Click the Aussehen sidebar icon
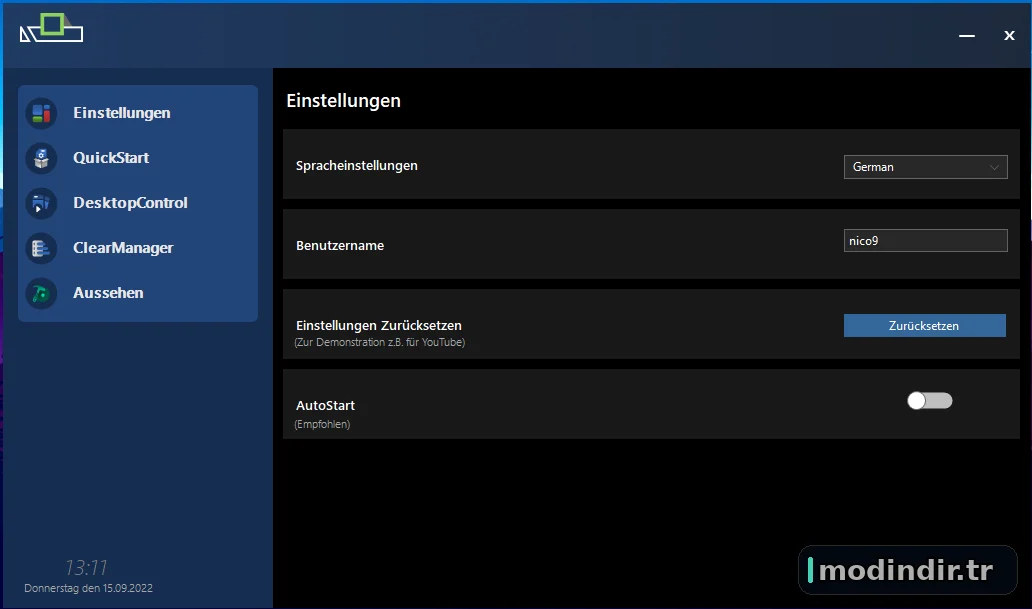This screenshot has width=1032, height=609. (x=41, y=293)
